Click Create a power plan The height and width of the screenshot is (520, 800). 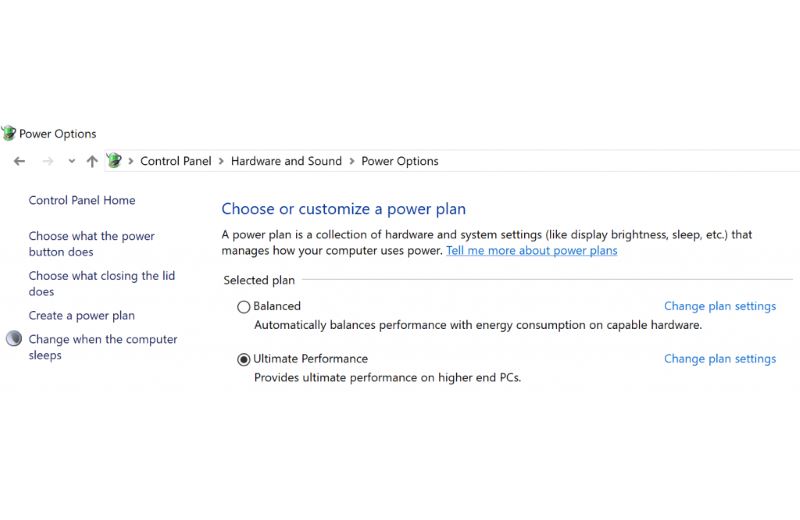(x=81, y=316)
